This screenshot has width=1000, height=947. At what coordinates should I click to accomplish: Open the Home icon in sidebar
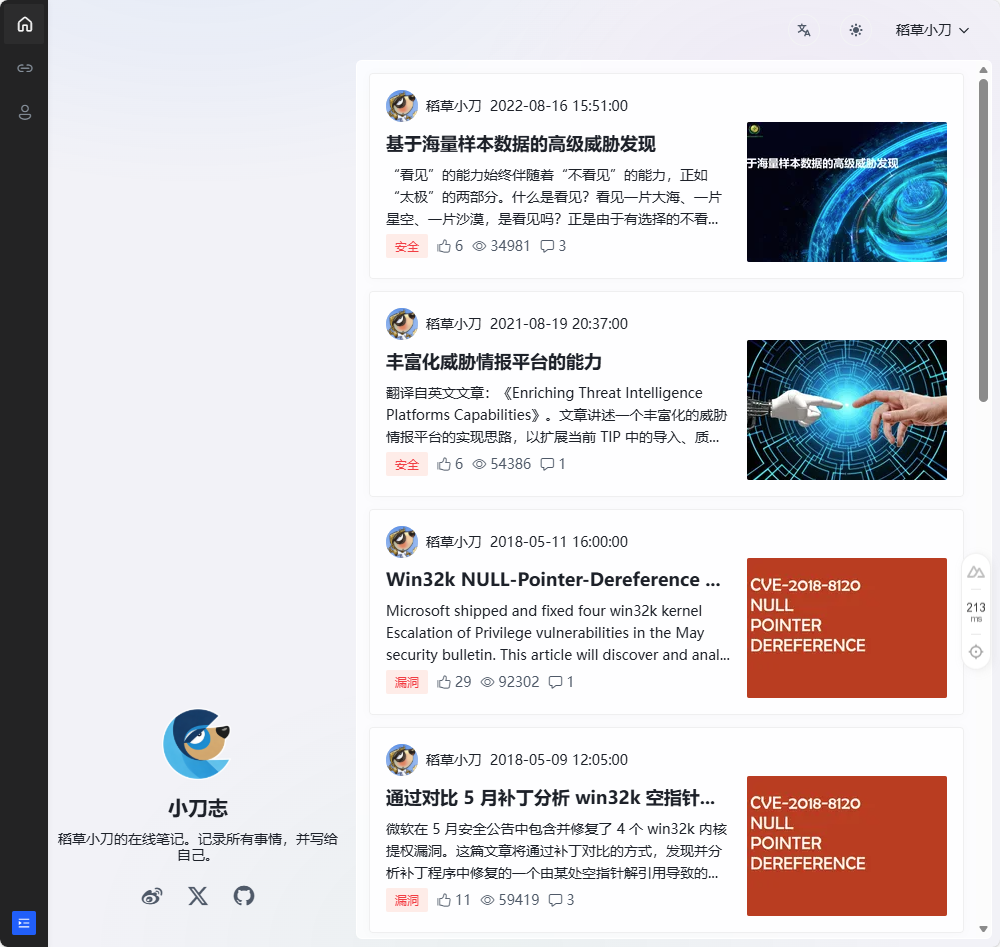(x=25, y=25)
